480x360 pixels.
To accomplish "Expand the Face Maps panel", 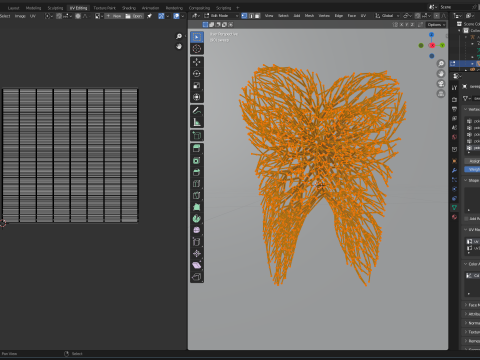I will [x=466, y=305].
